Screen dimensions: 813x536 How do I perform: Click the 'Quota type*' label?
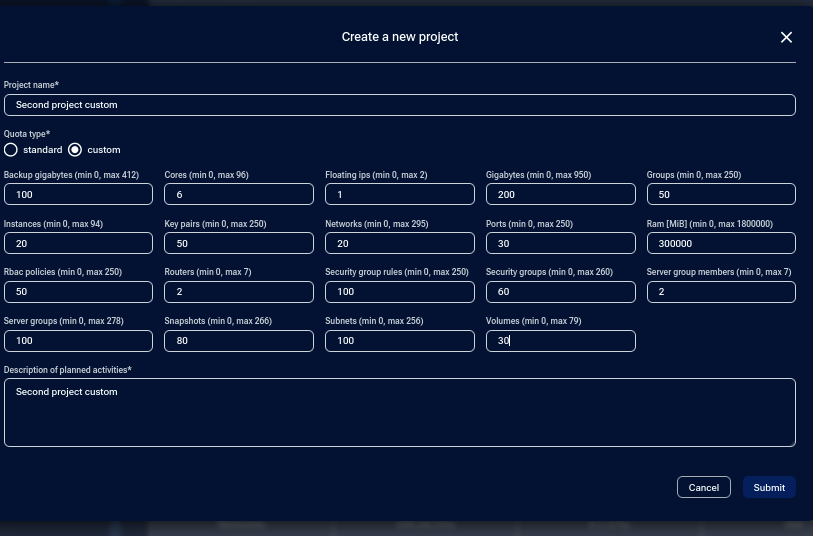pyautogui.click(x=27, y=134)
